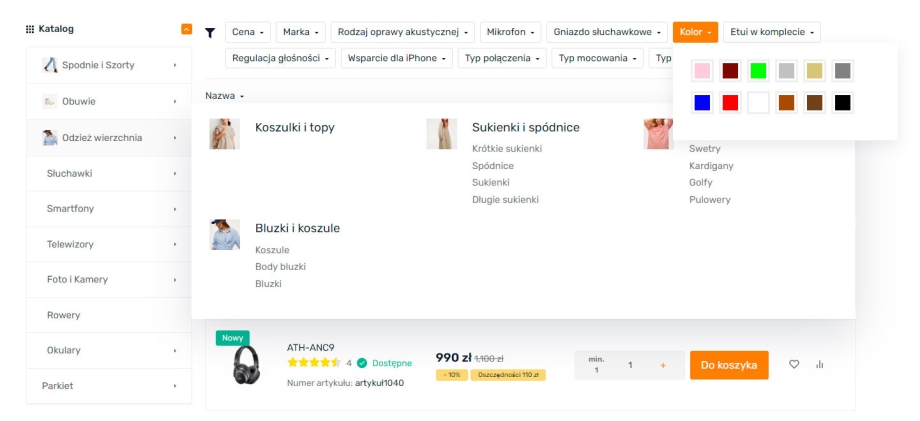
Task: Click the Bluzki i koszule category image
Action: pos(224,234)
